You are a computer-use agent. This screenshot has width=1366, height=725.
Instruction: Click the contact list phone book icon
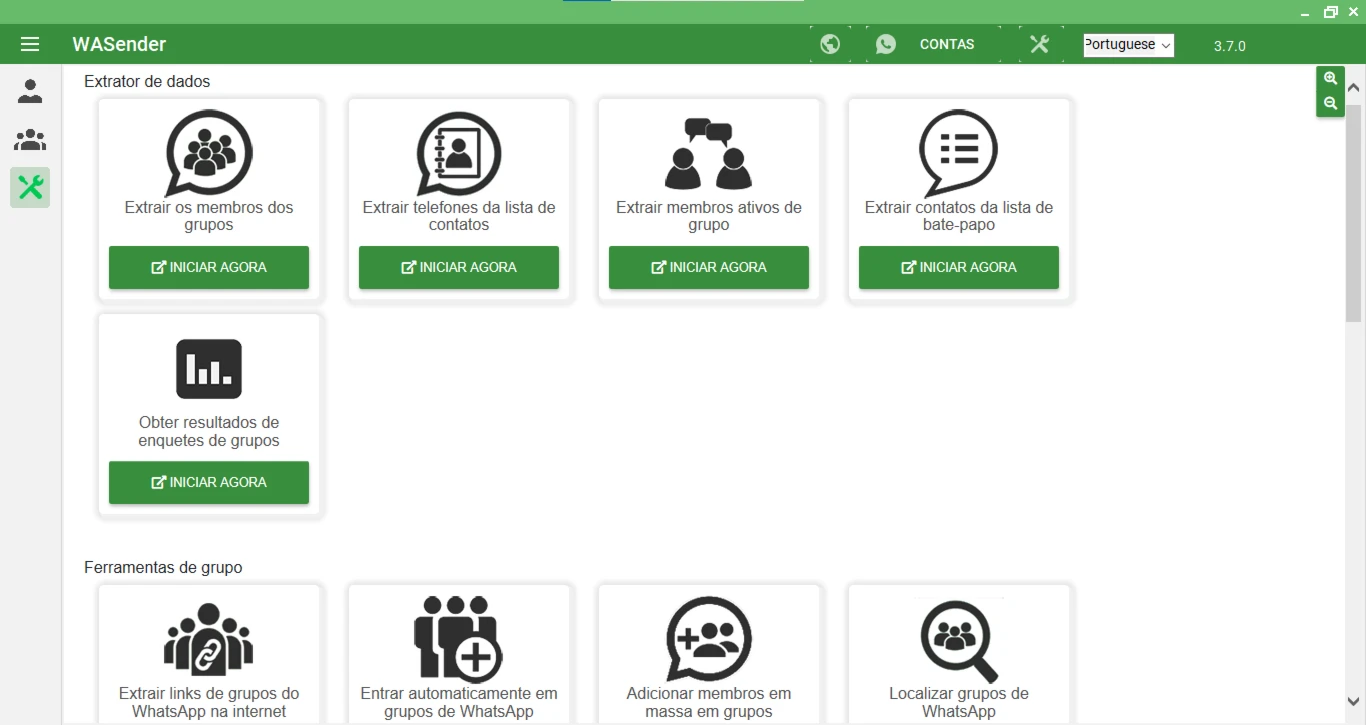coord(459,153)
